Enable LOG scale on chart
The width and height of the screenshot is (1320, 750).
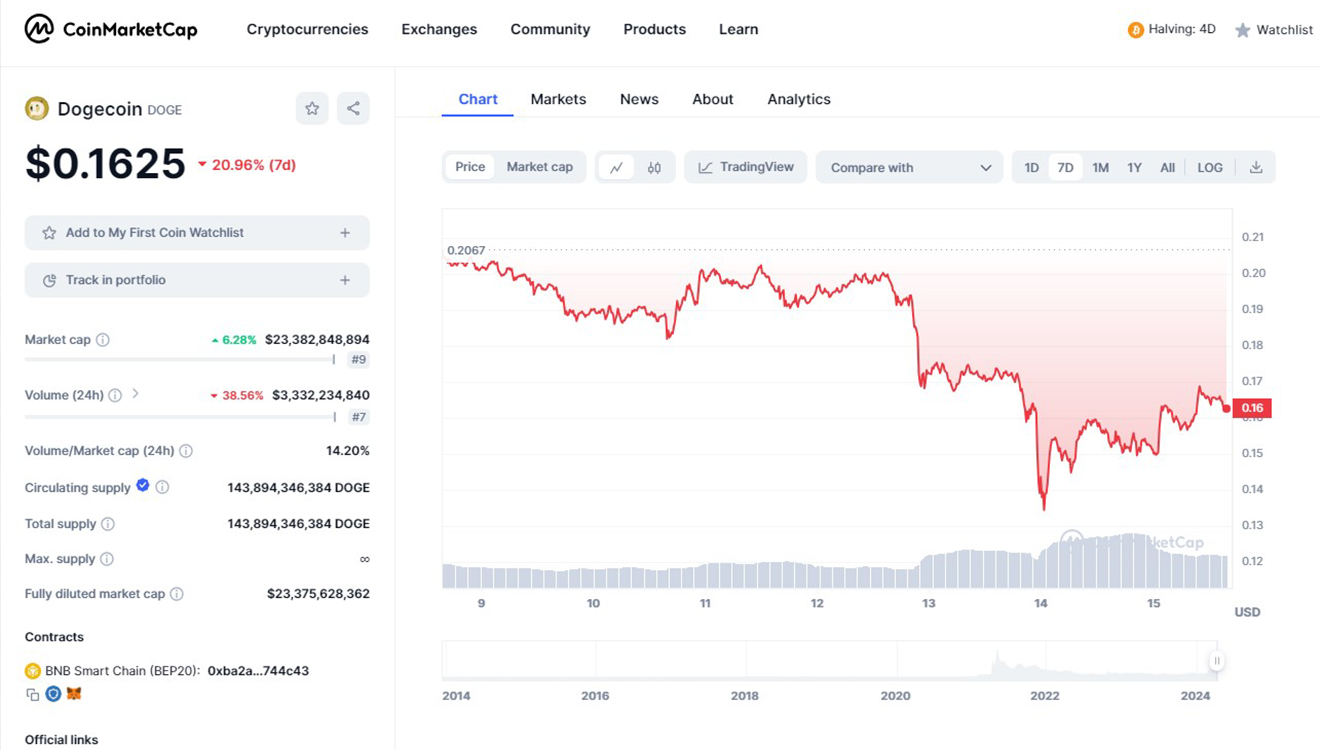(x=1209, y=168)
